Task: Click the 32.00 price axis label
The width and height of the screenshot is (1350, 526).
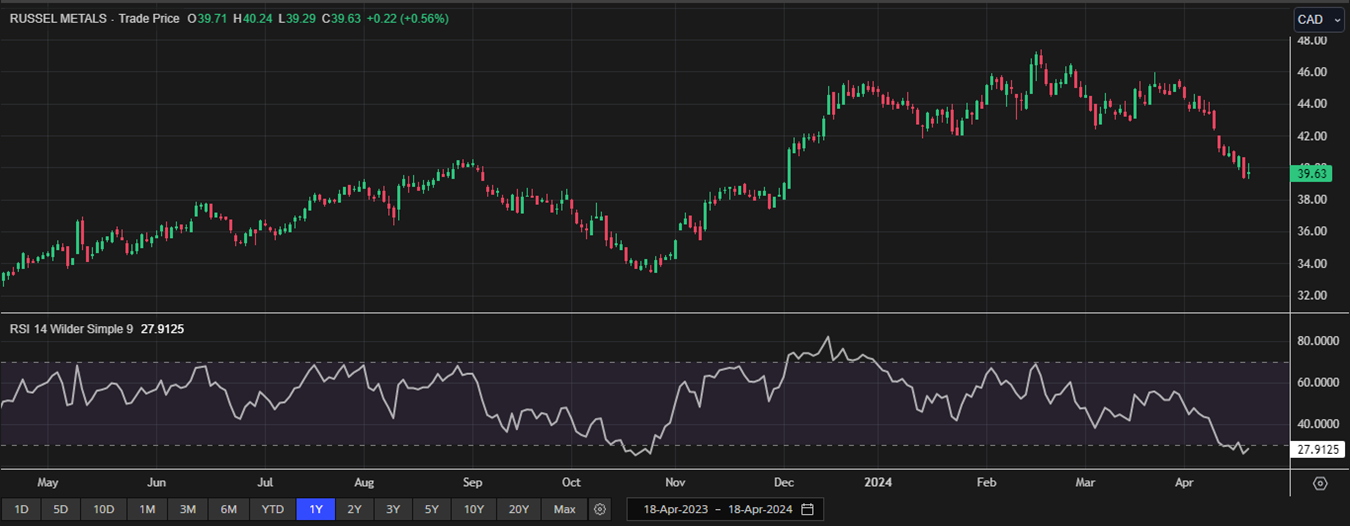Action: tap(1314, 296)
